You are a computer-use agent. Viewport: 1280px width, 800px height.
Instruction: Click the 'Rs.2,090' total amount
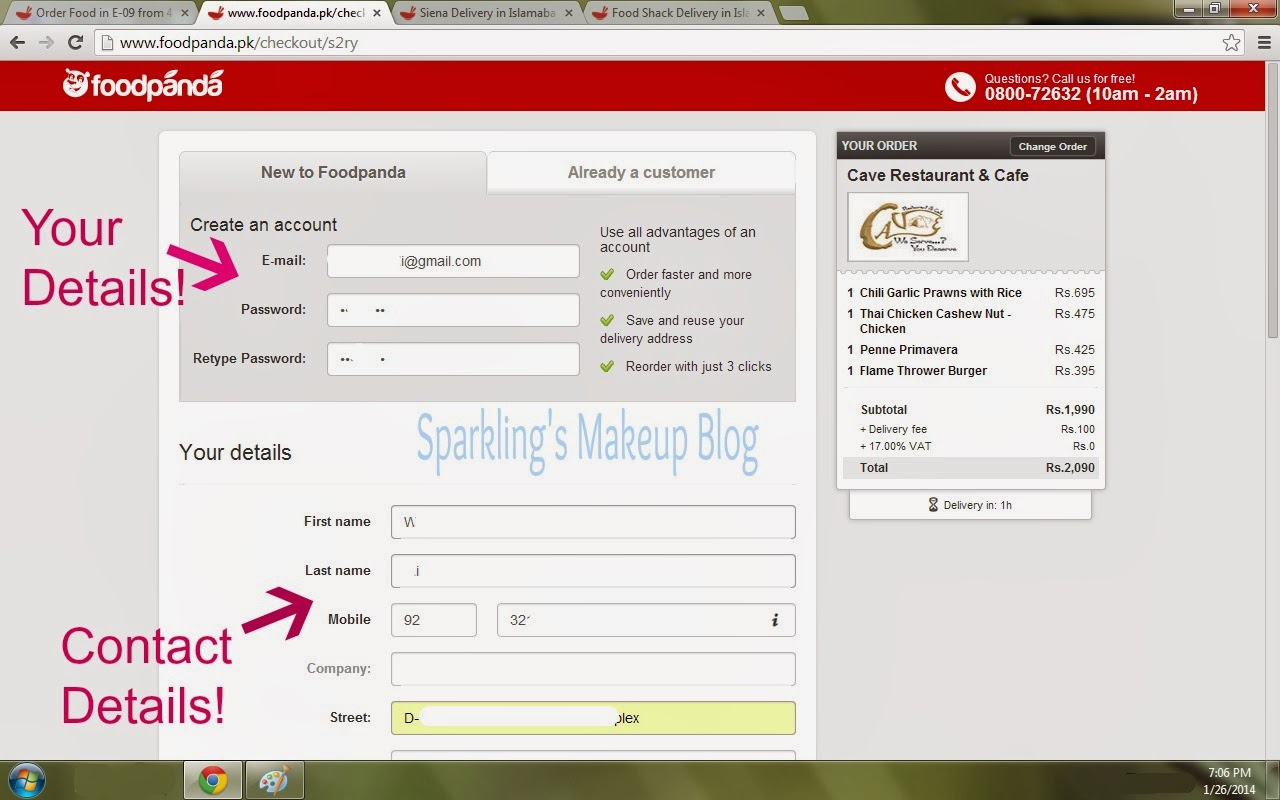click(1070, 468)
